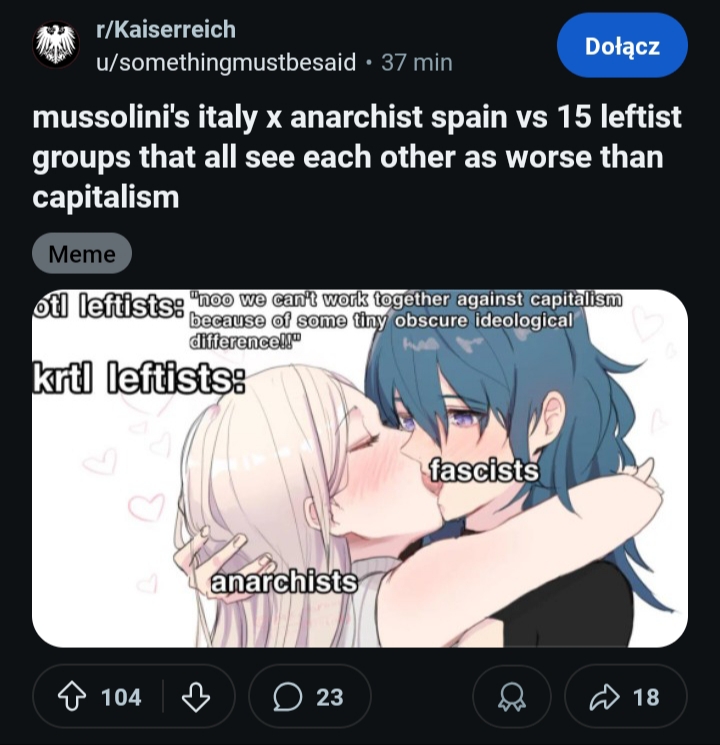The image size is (720, 745).
Task: Tap the share arrow icon
Action: point(605,697)
